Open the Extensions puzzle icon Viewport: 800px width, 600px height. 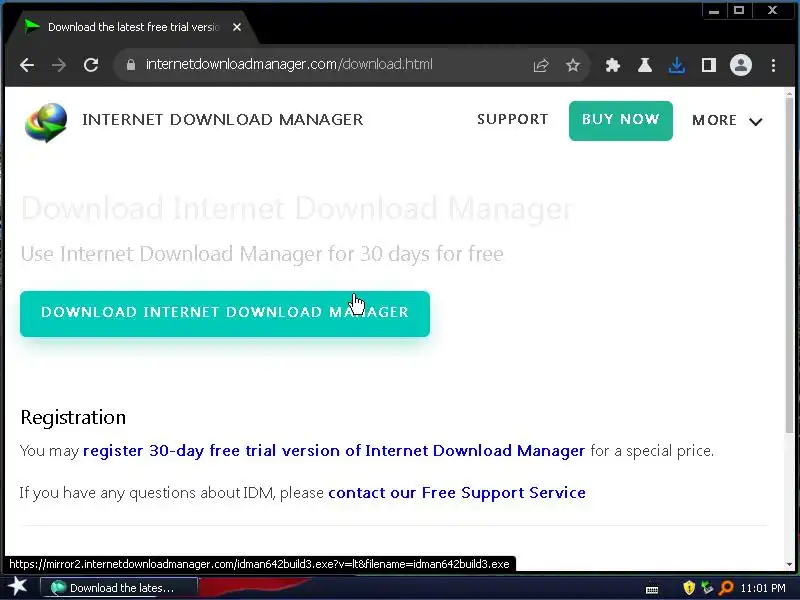[x=612, y=65]
